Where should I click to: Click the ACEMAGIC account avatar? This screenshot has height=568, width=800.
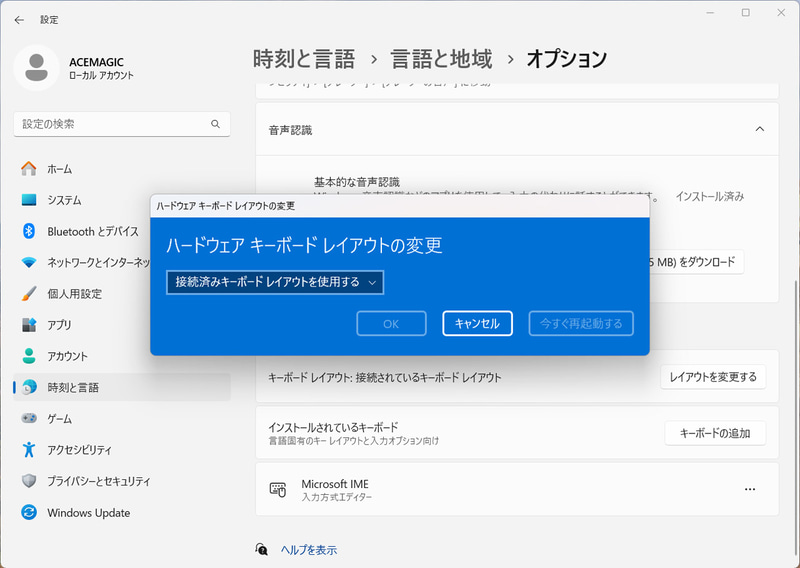36,68
